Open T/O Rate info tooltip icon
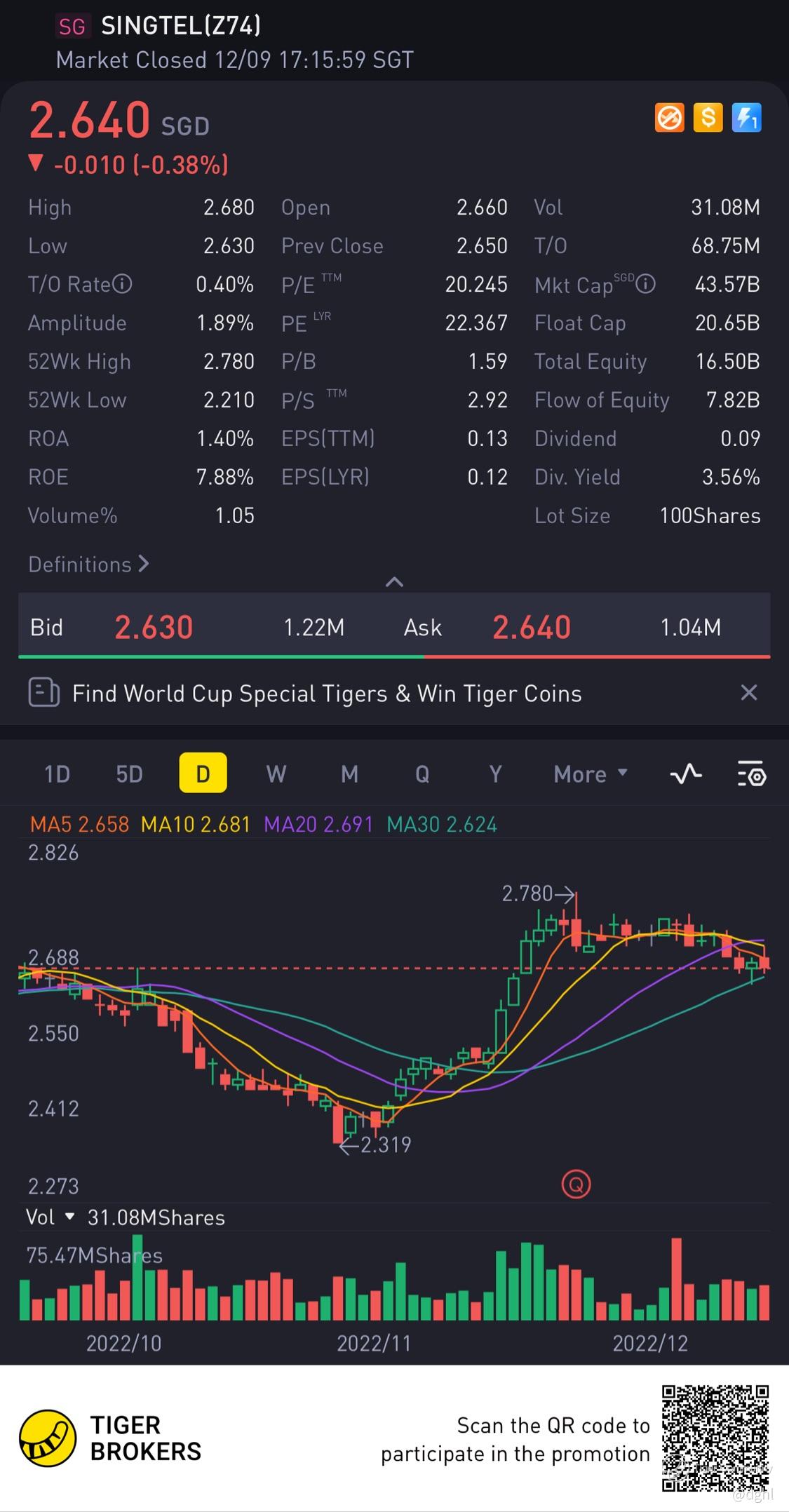The image size is (789, 1512). pos(123,284)
